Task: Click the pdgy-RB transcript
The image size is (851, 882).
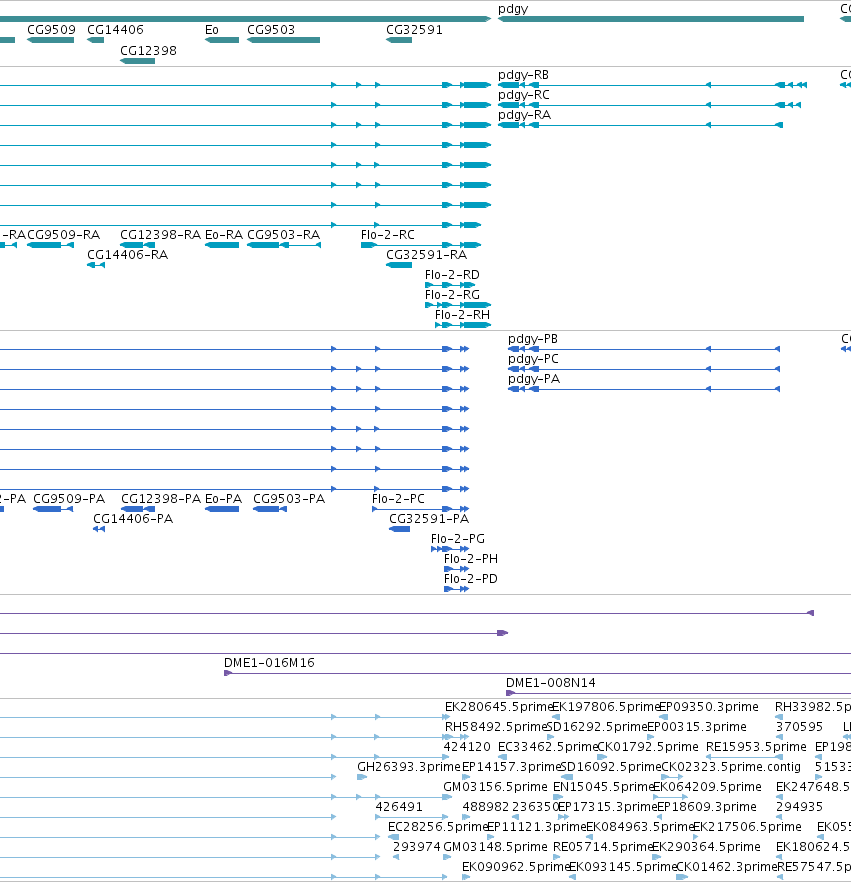Action: click(x=652, y=85)
